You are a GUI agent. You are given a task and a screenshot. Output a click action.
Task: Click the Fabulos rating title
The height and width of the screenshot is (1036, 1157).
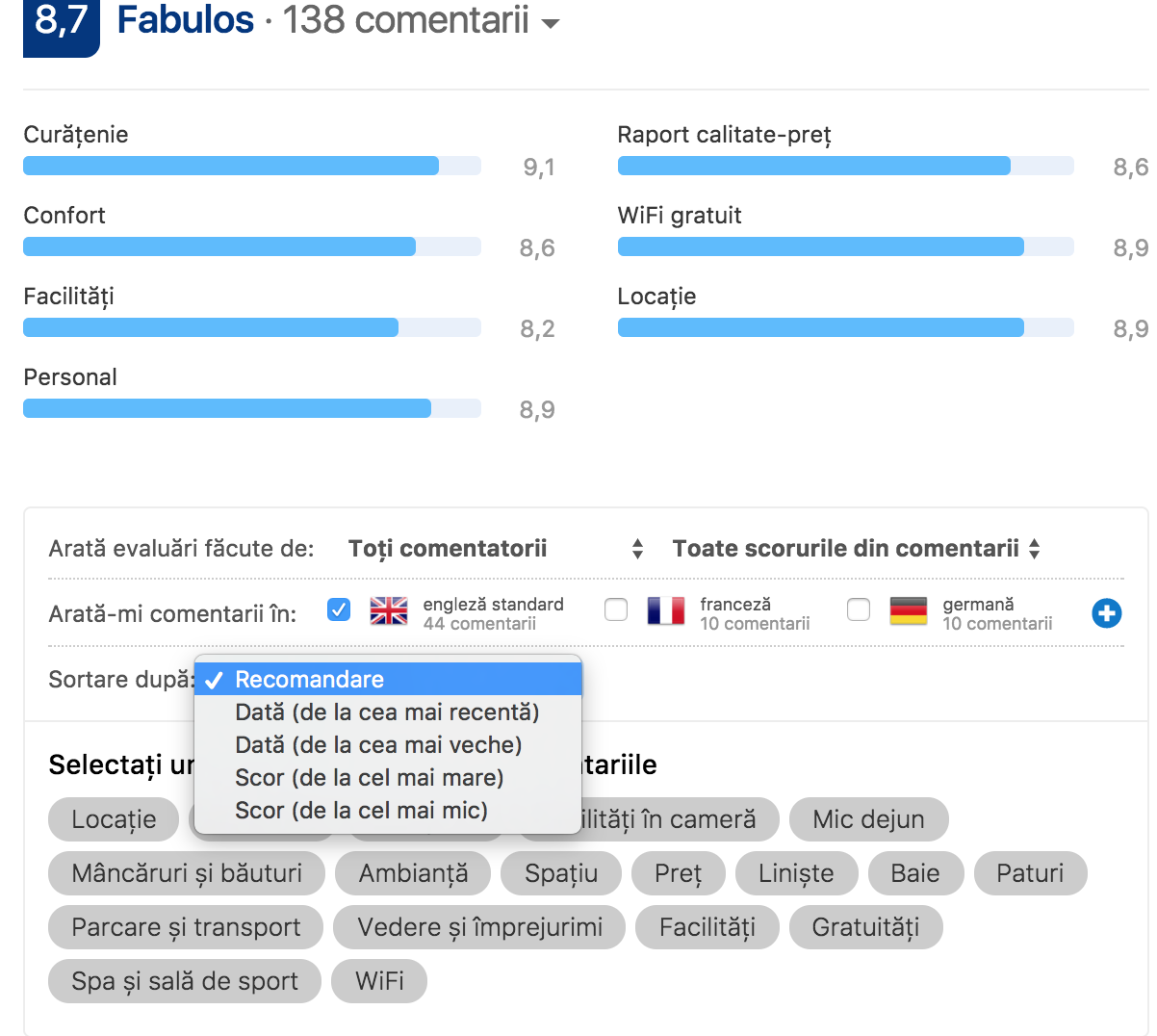[186, 19]
